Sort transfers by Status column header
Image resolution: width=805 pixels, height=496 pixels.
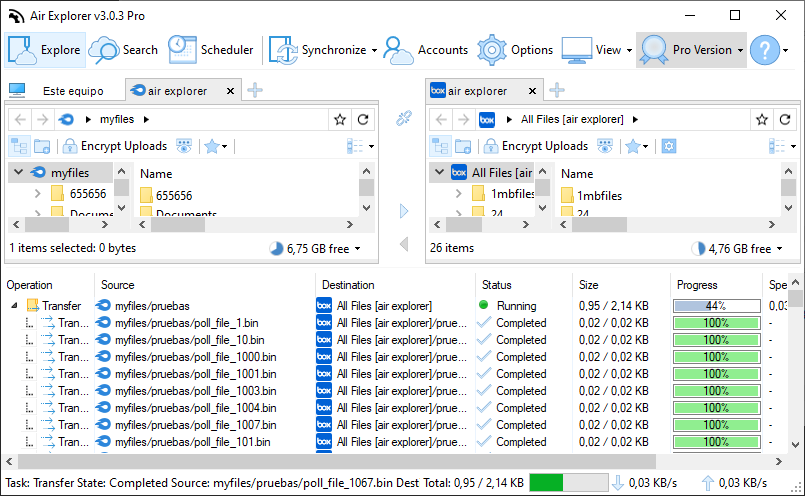tap(496, 285)
